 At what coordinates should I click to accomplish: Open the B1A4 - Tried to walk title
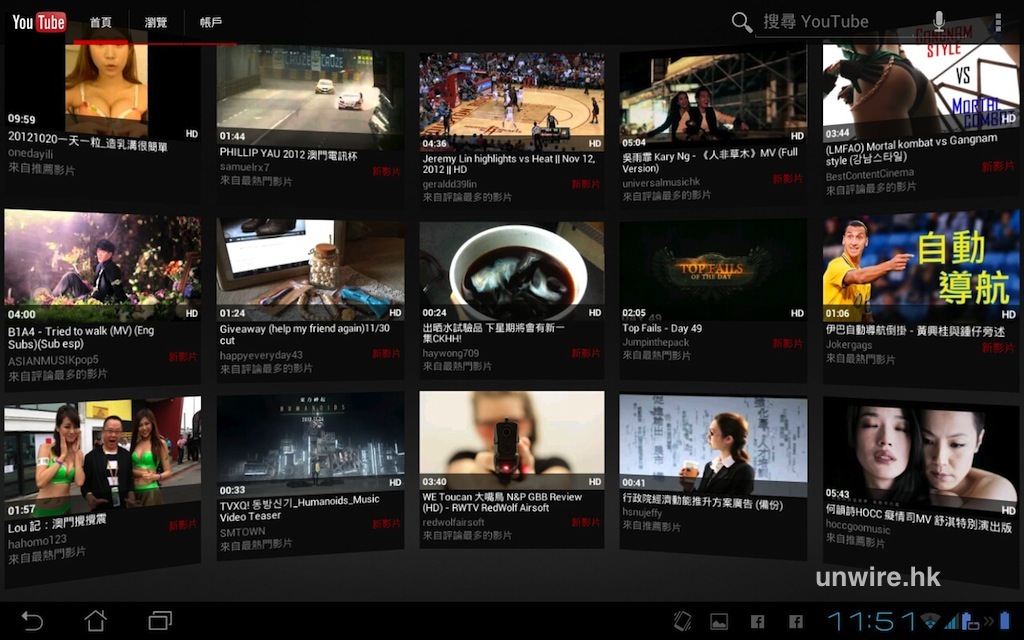(82, 336)
